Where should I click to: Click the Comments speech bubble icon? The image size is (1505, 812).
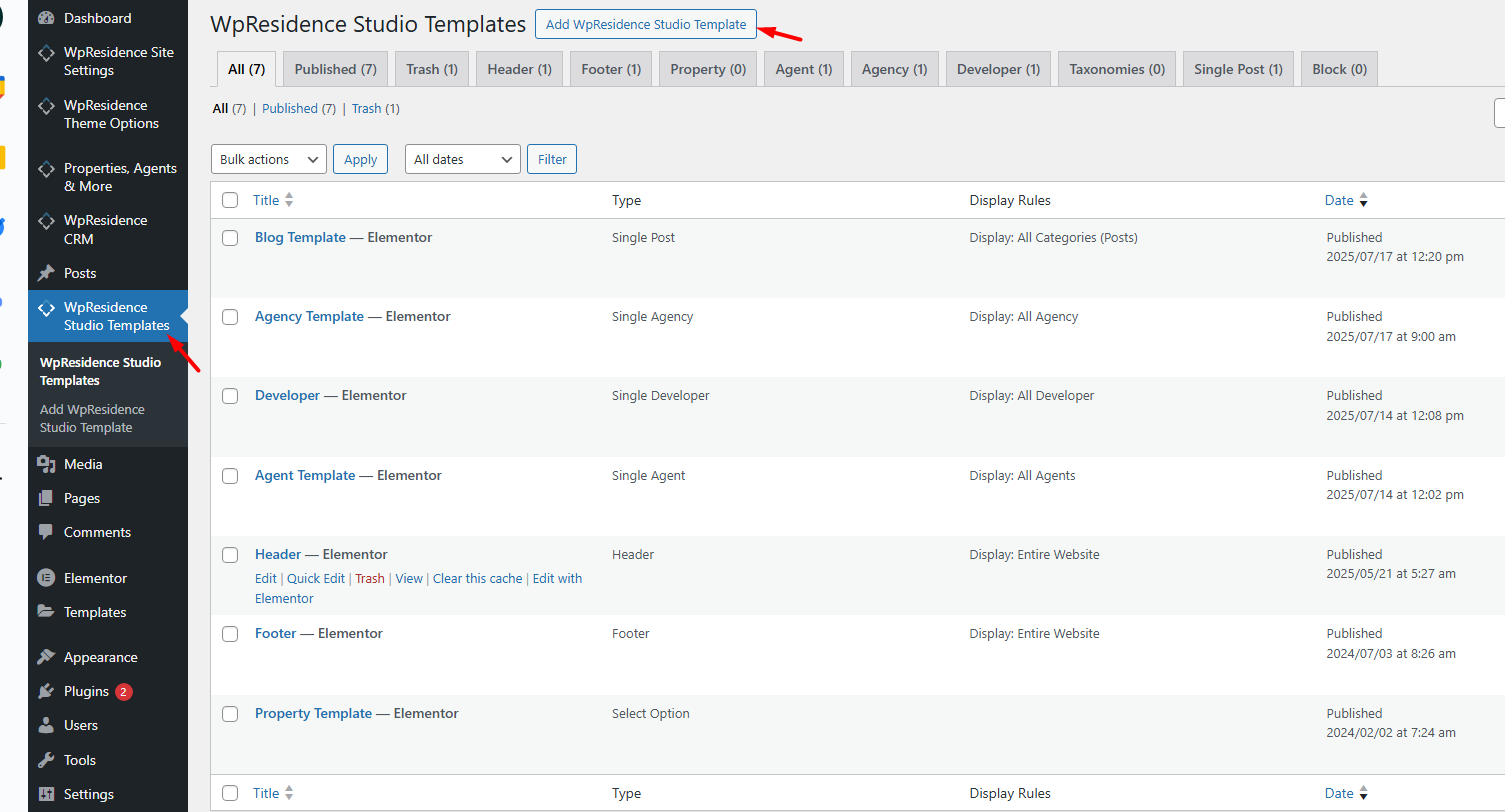[46, 532]
